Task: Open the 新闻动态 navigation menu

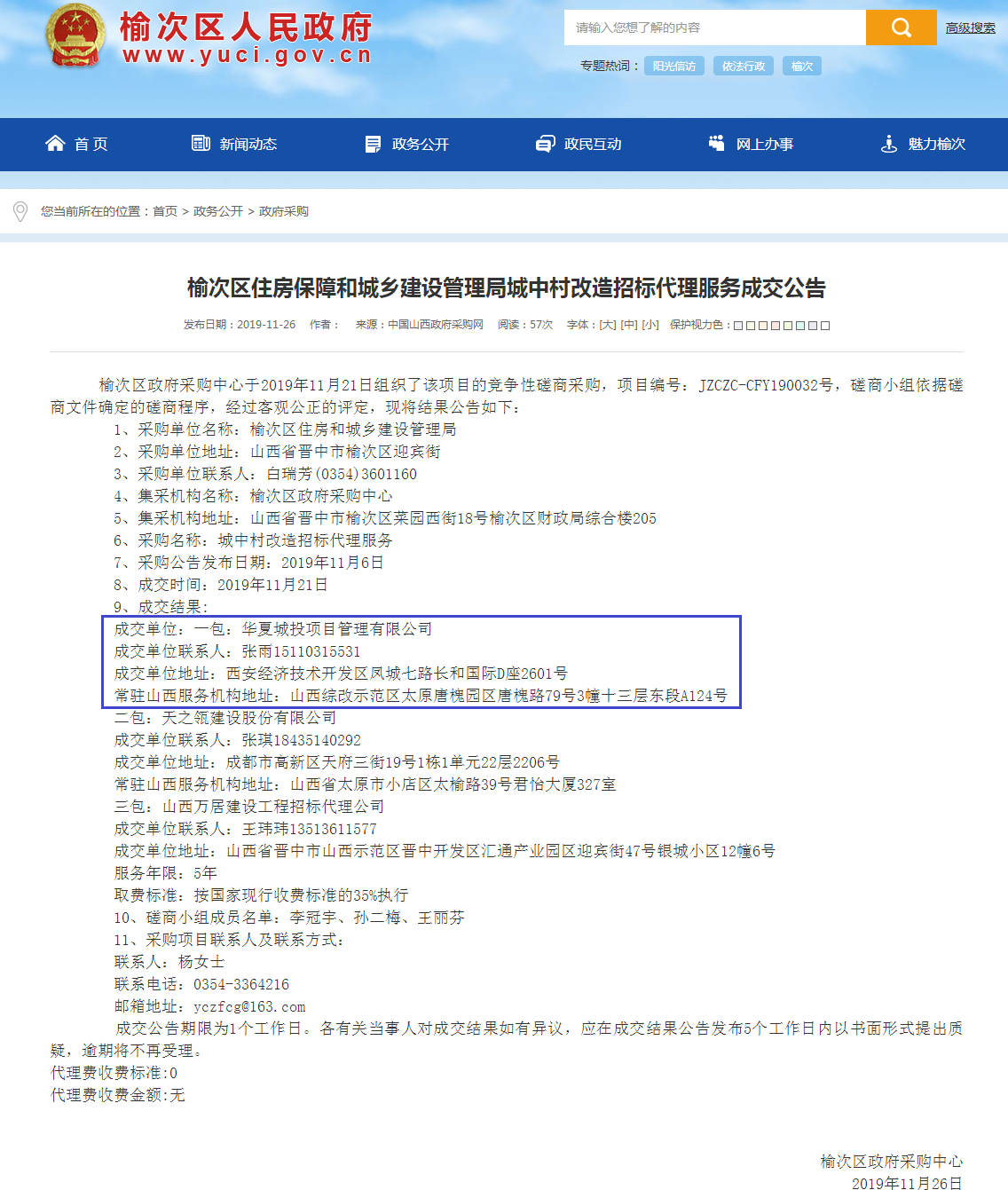Action: [248, 144]
